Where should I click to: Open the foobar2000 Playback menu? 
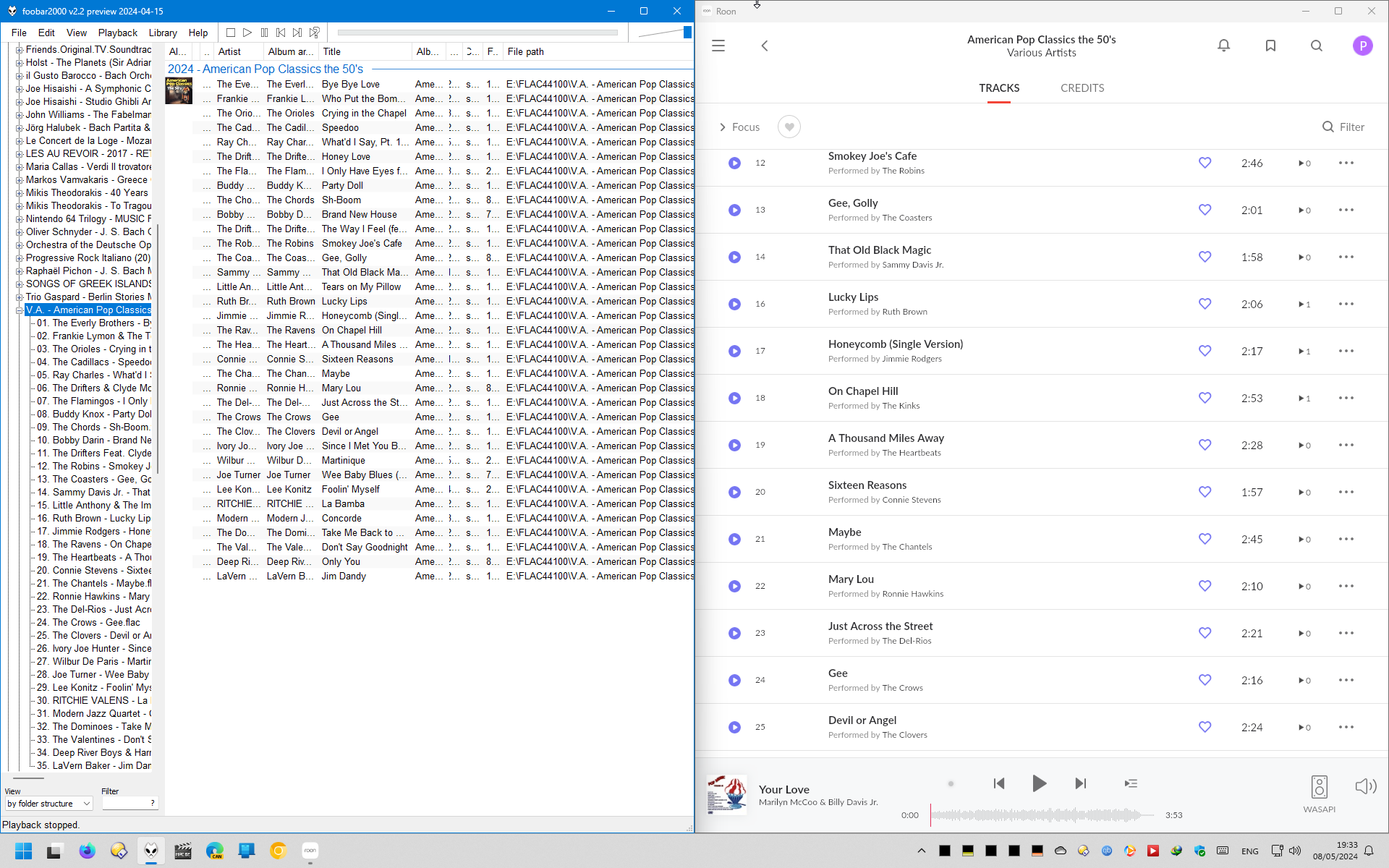[x=118, y=33]
